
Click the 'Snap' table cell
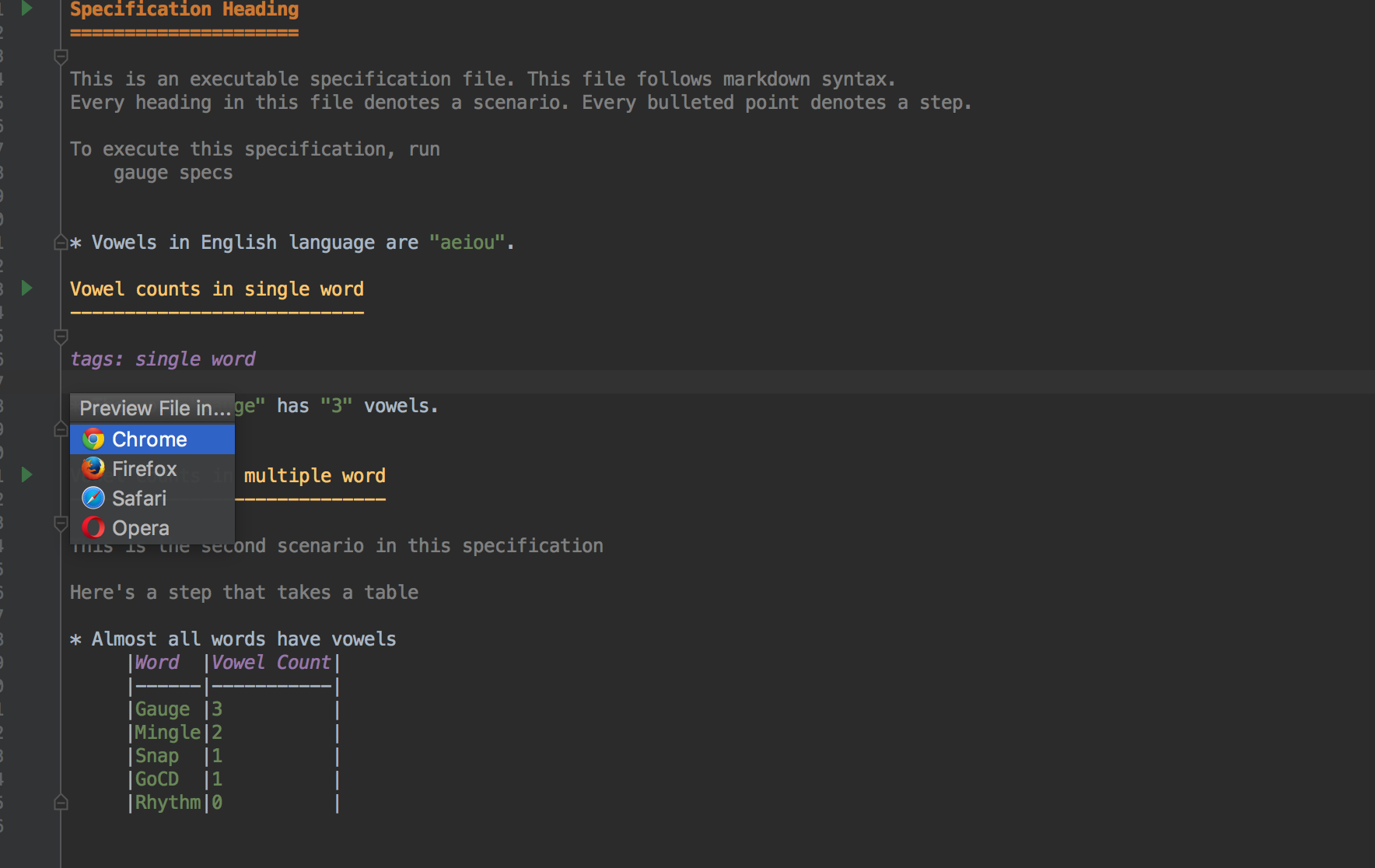(x=157, y=756)
